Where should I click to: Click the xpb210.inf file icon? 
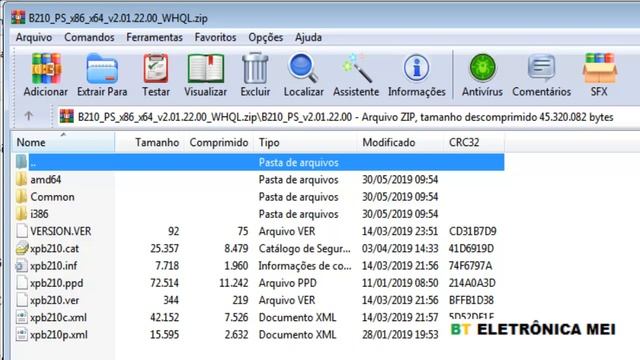coord(21,266)
